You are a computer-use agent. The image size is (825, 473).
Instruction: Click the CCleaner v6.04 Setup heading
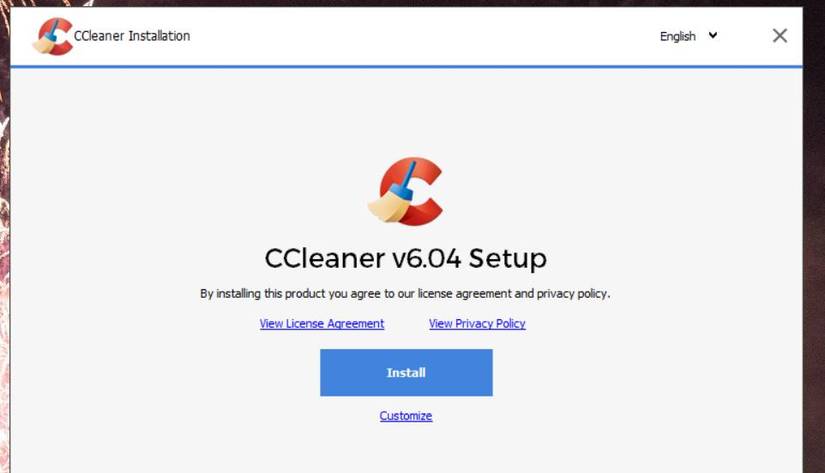tap(406, 258)
